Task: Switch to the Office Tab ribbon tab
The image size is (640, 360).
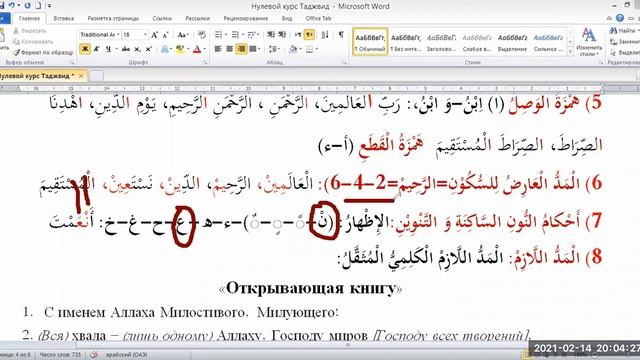Action: (x=318, y=18)
